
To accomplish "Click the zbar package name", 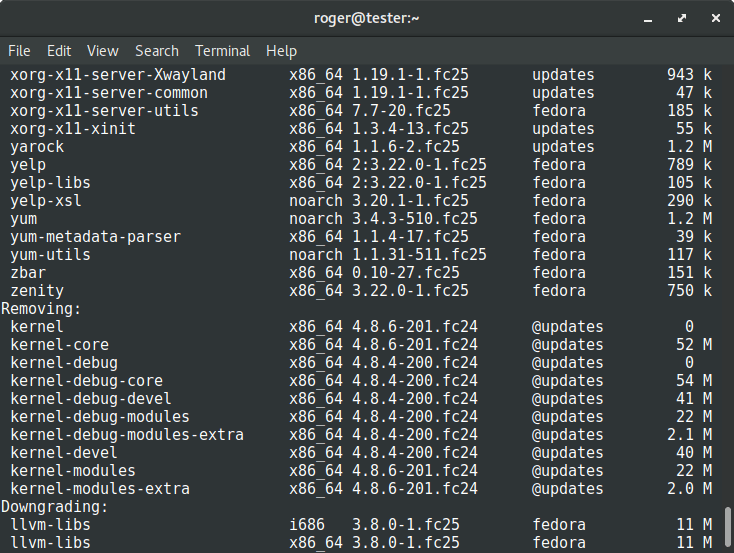I will pyautogui.click(x=28, y=273).
